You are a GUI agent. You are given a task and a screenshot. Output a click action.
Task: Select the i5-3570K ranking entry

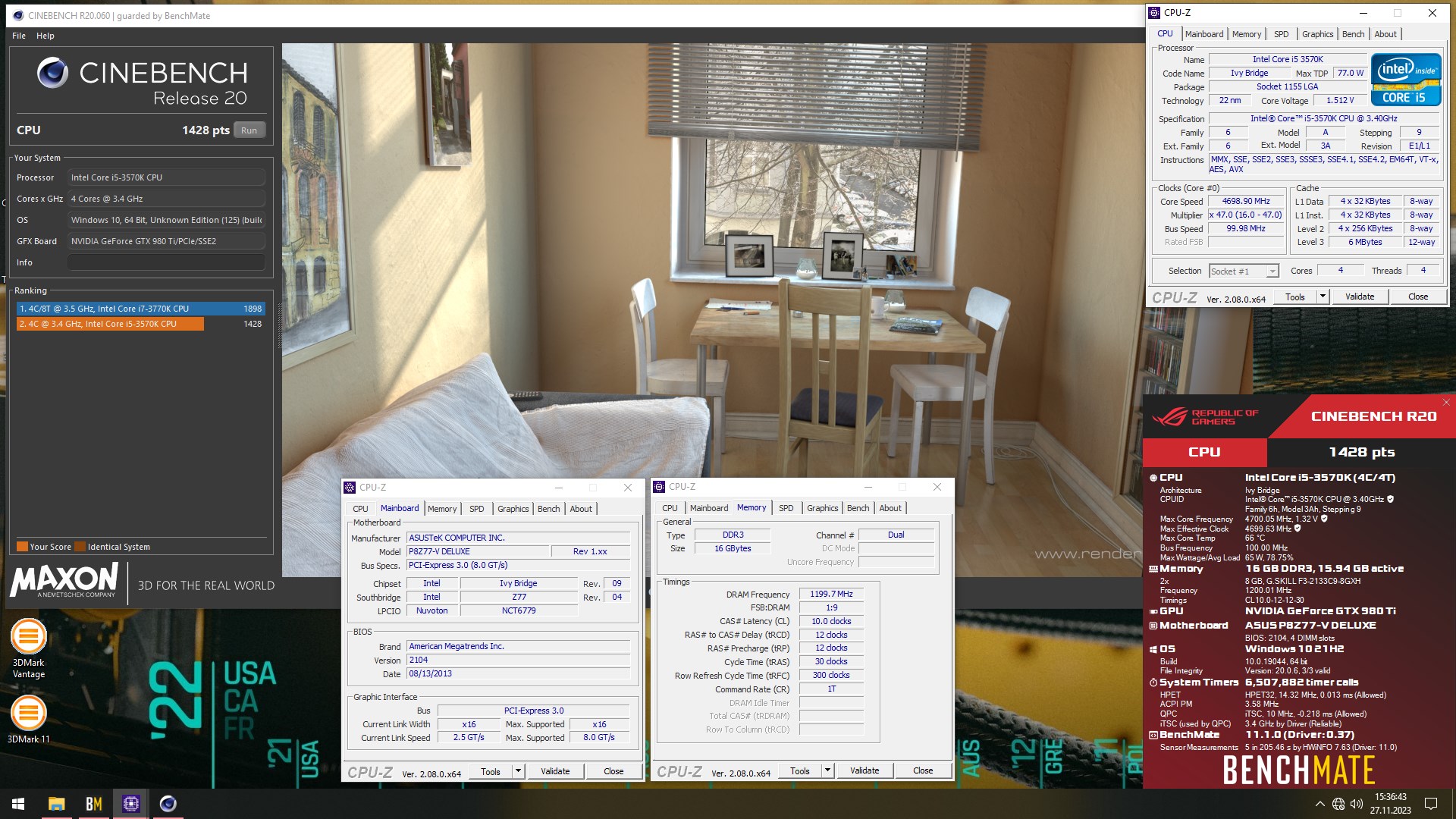click(140, 324)
